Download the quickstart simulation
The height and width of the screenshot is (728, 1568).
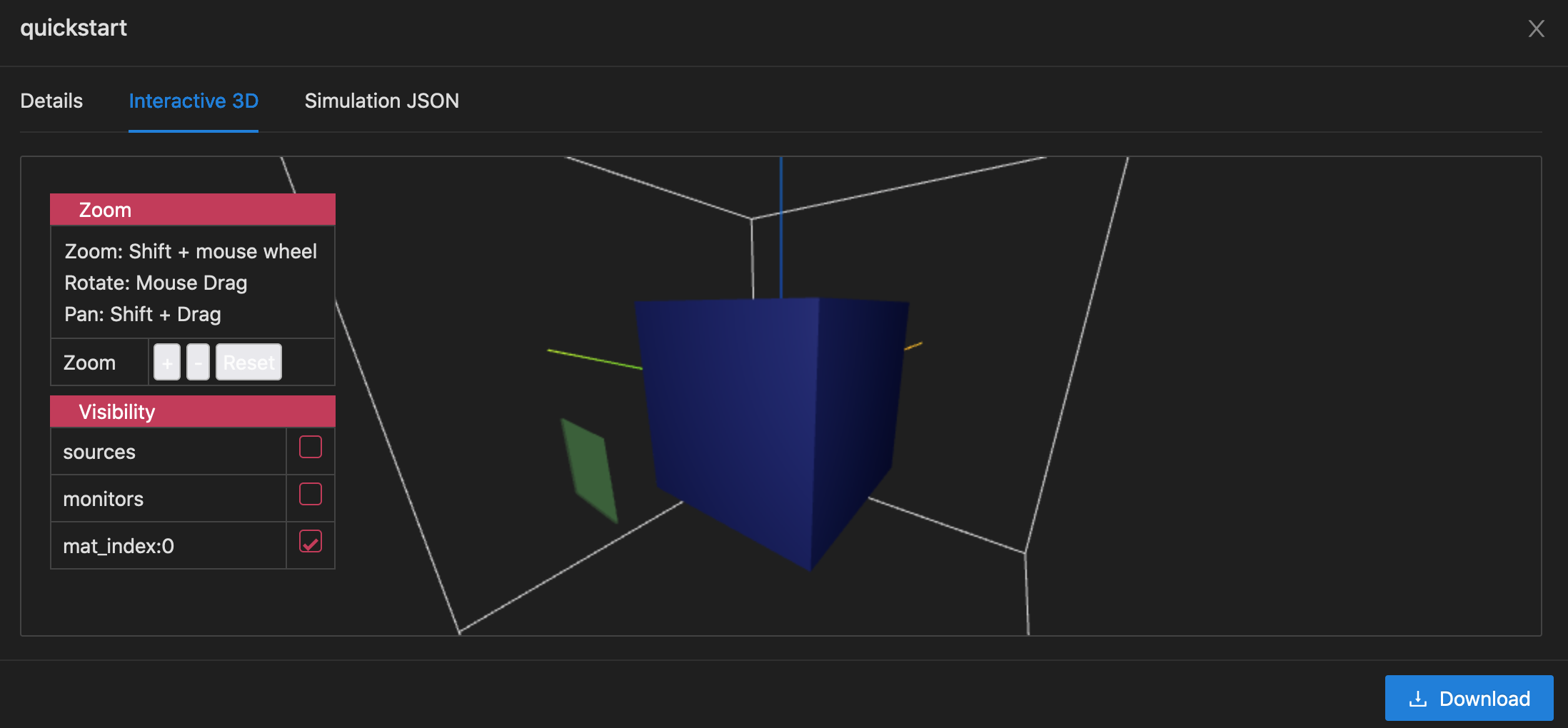tap(1469, 698)
